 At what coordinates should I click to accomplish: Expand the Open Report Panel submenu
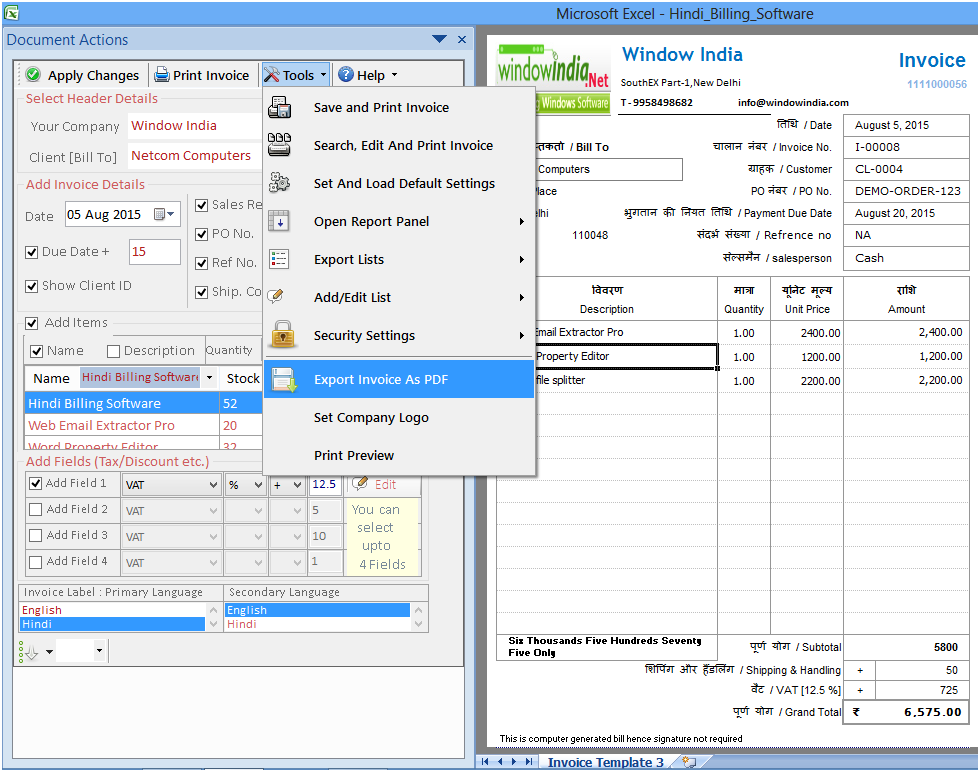(x=521, y=221)
